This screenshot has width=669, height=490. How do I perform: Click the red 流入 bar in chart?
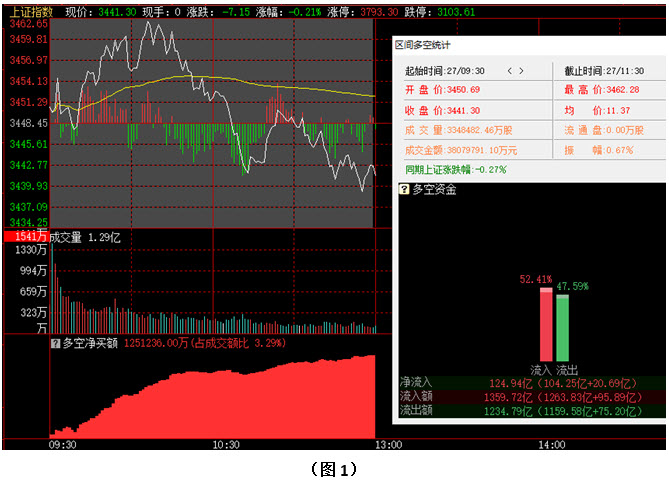546,325
